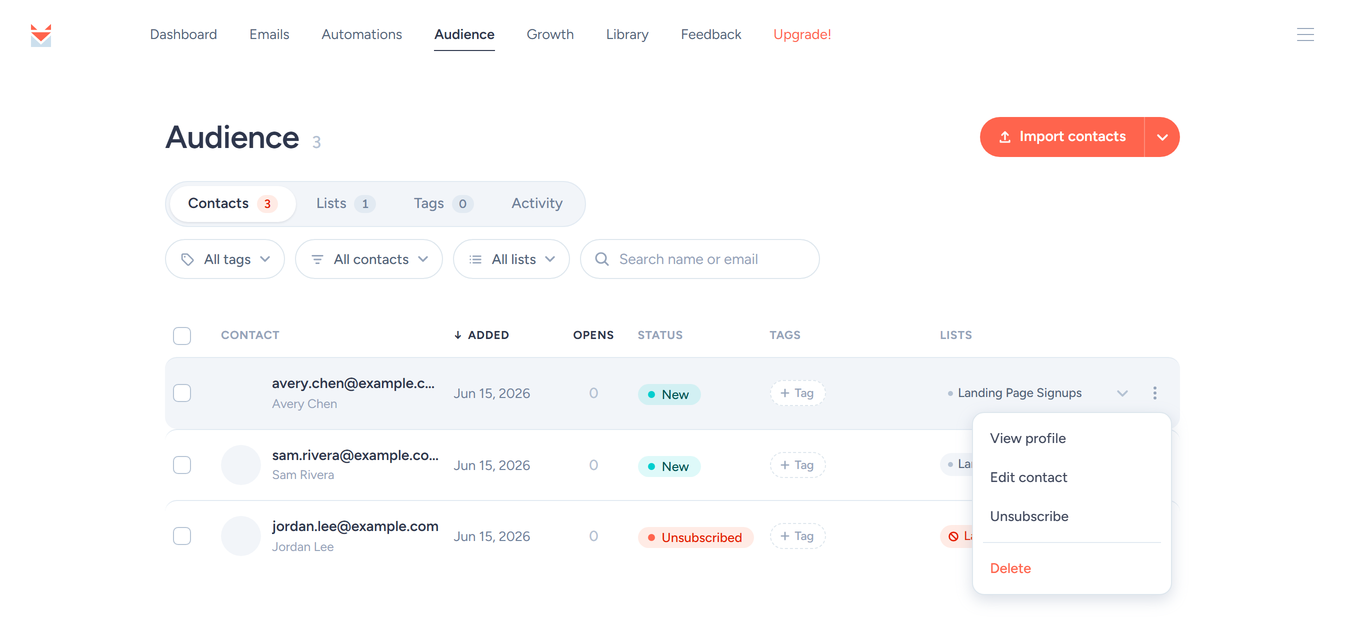The image size is (1360, 625).
Task: Click the Landing Page Signups list label
Action: (1019, 393)
